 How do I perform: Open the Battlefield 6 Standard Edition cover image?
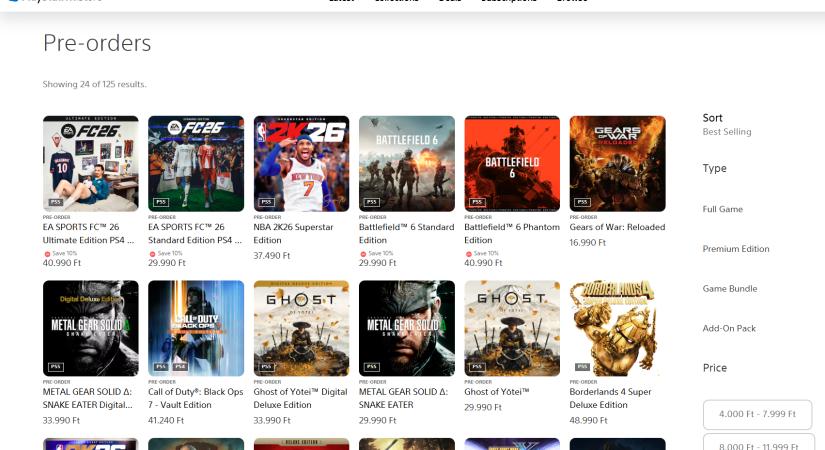tap(407, 164)
